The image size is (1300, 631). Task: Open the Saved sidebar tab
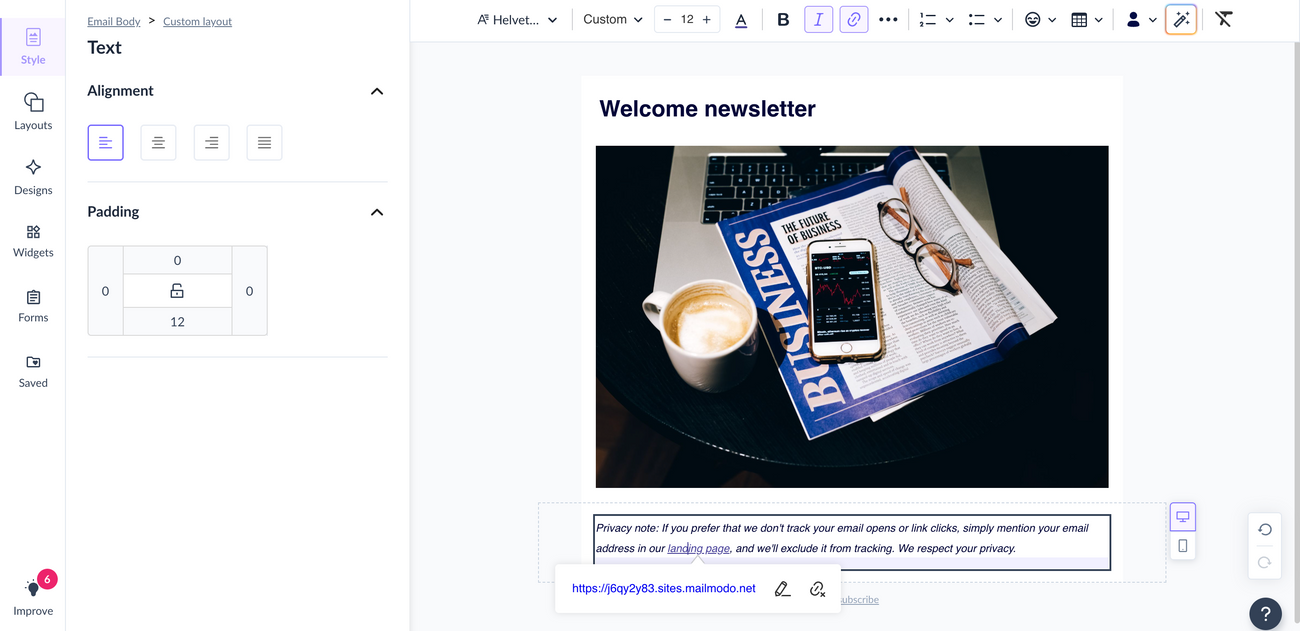[33, 371]
